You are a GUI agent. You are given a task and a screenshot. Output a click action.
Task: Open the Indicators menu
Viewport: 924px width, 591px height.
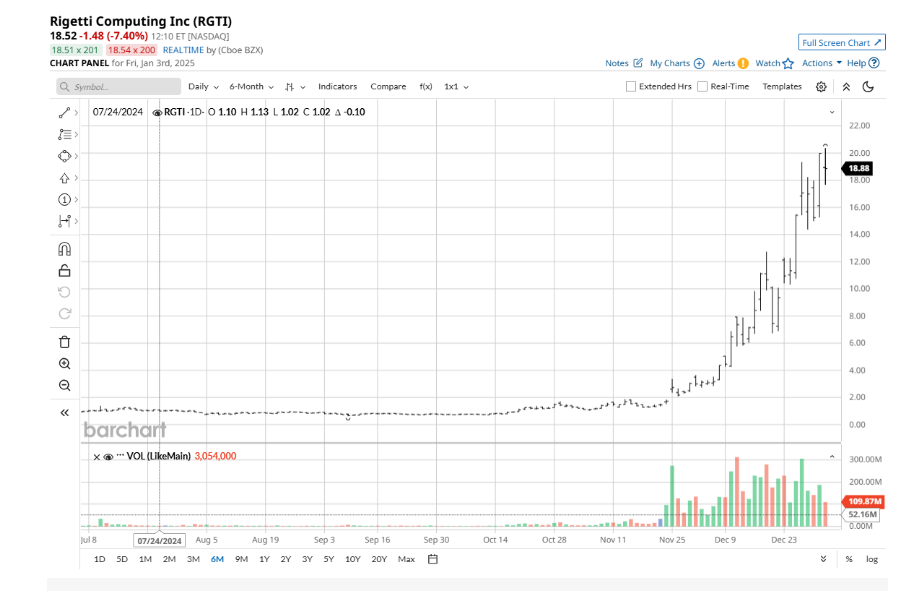[x=337, y=87]
